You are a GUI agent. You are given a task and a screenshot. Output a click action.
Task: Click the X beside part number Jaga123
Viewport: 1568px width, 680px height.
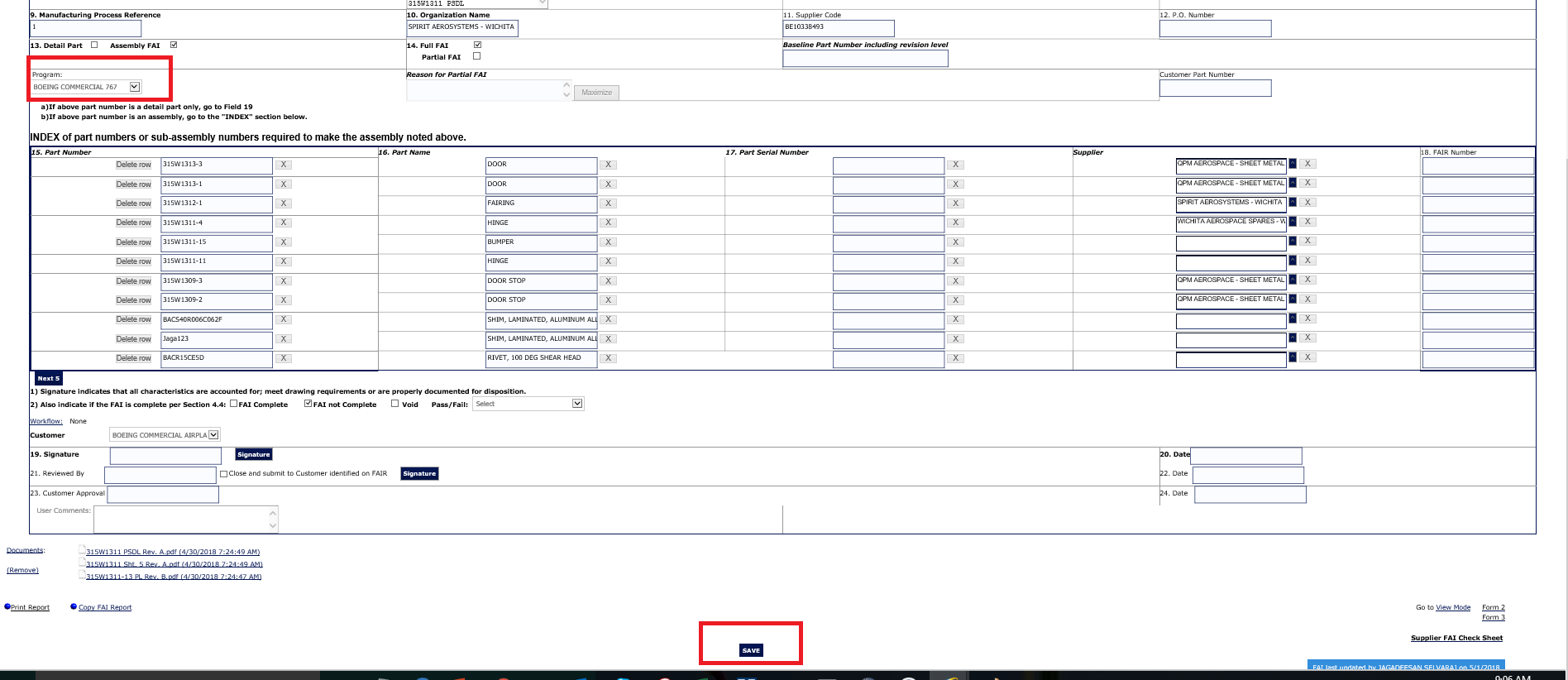coord(283,339)
